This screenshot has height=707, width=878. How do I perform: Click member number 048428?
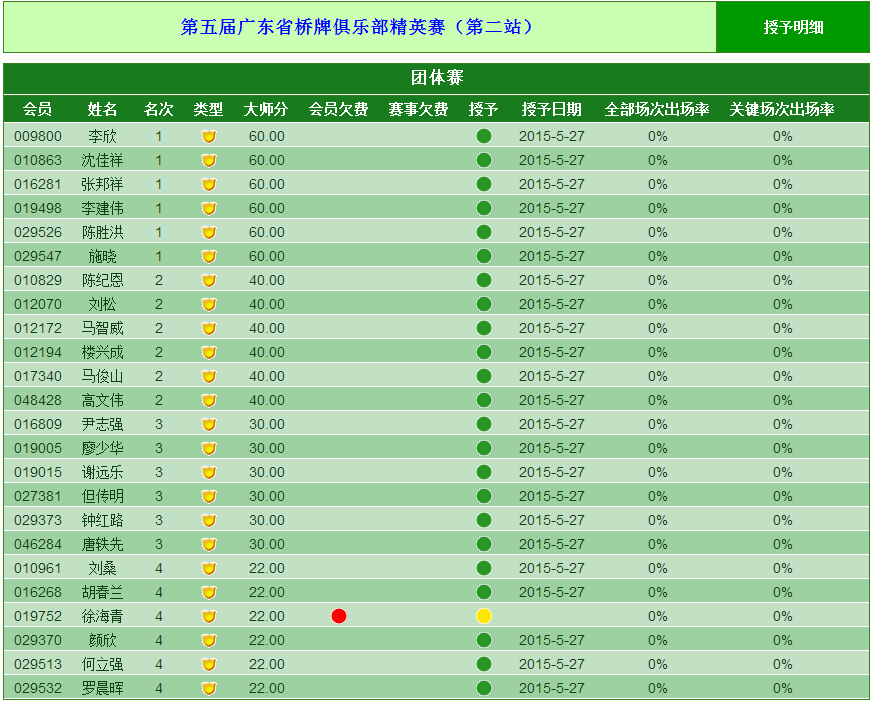tap(38, 400)
